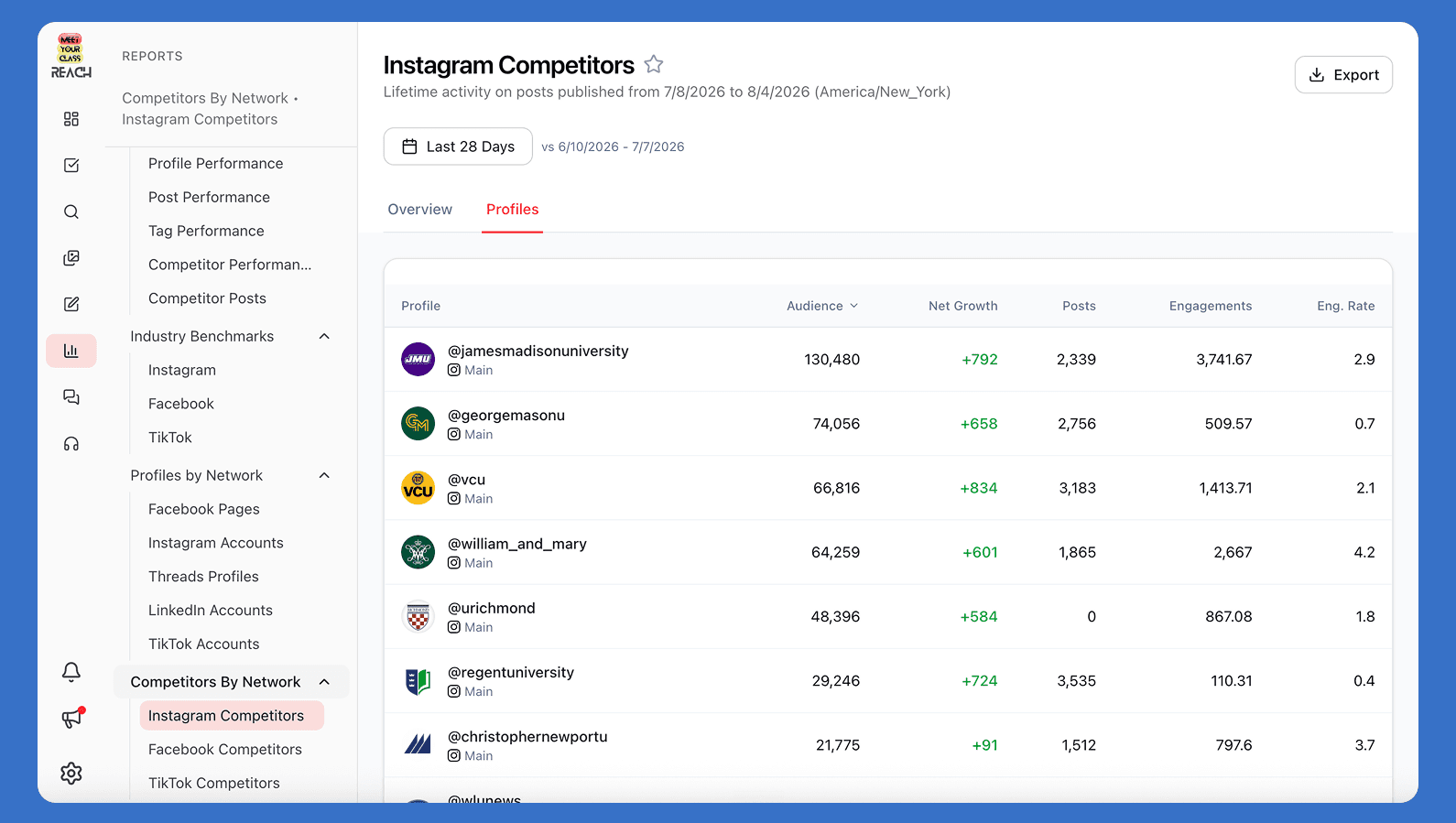This screenshot has height=823, width=1456.
Task: Open the Last 28 Days date picker
Action: click(458, 146)
